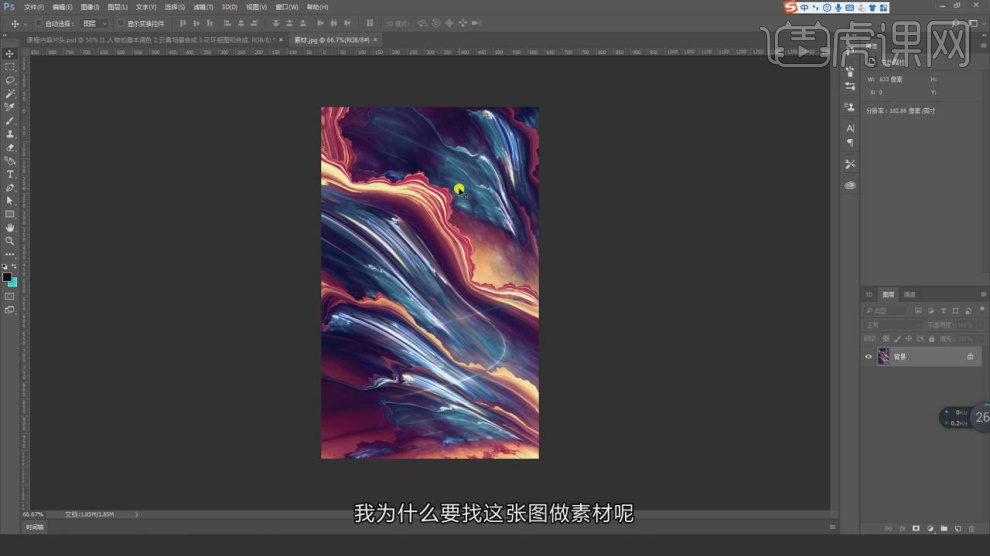
Task: Toggle Quick Mask mode icon
Action: pos(9,296)
